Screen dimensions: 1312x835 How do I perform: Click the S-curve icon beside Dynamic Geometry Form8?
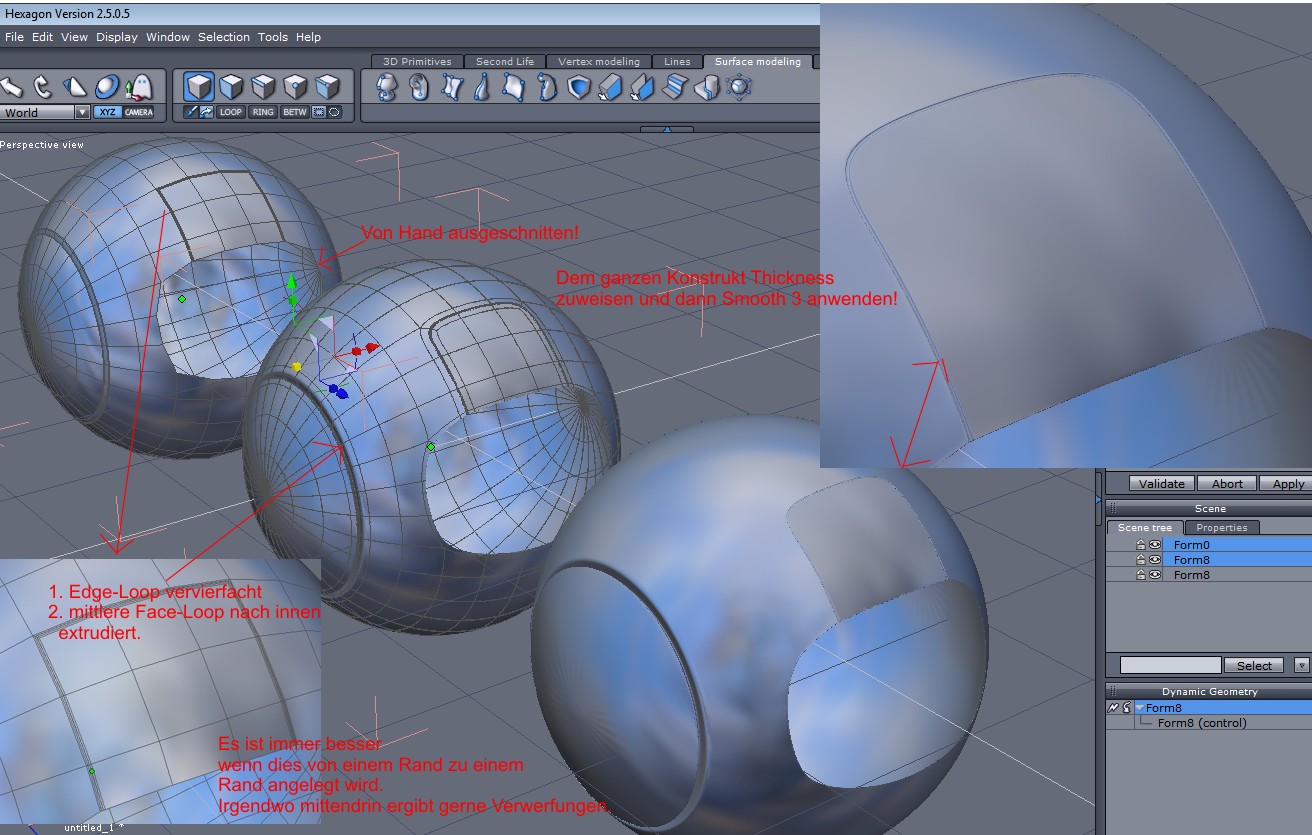pos(1126,707)
